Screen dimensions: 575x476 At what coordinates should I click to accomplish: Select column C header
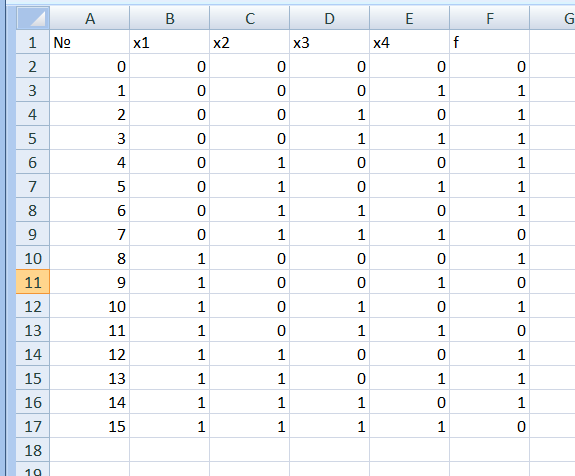tap(250, 18)
